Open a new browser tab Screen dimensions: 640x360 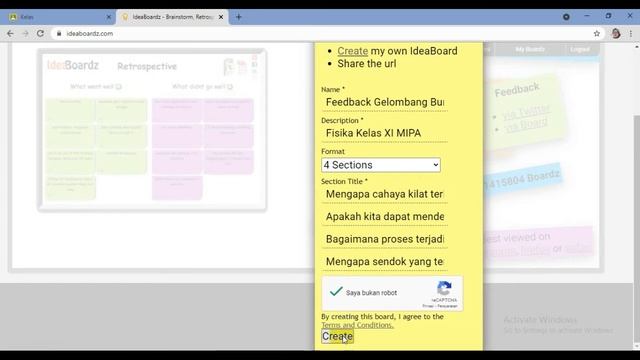click(239, 17)
